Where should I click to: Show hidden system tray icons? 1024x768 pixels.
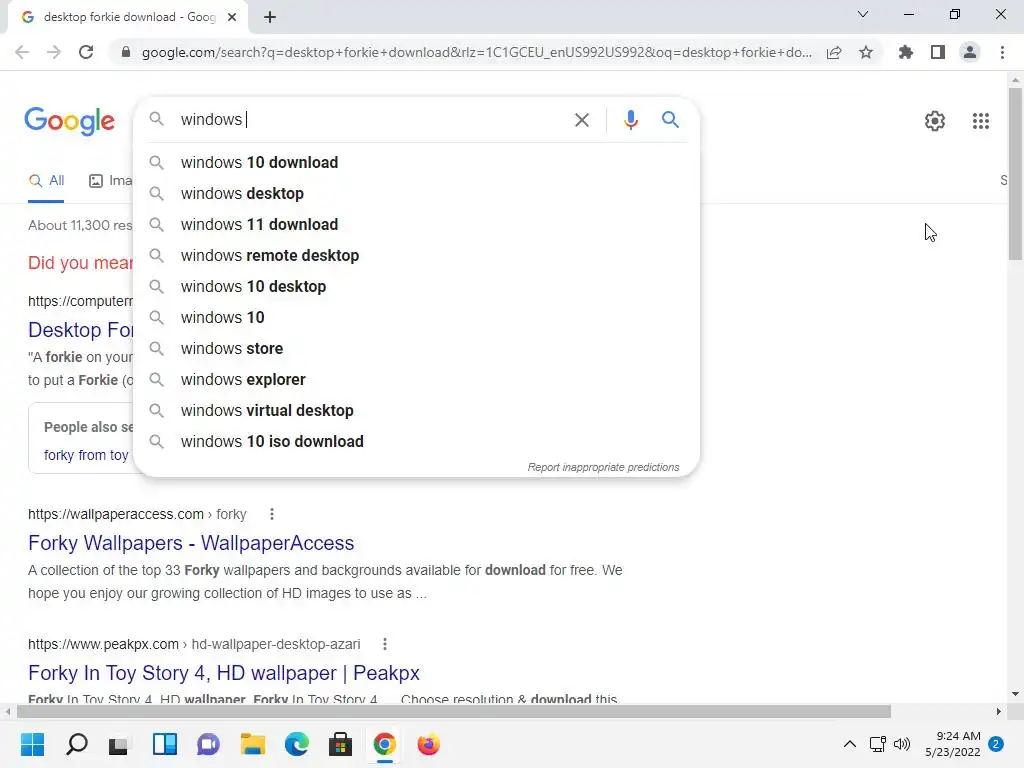[850, 744]
